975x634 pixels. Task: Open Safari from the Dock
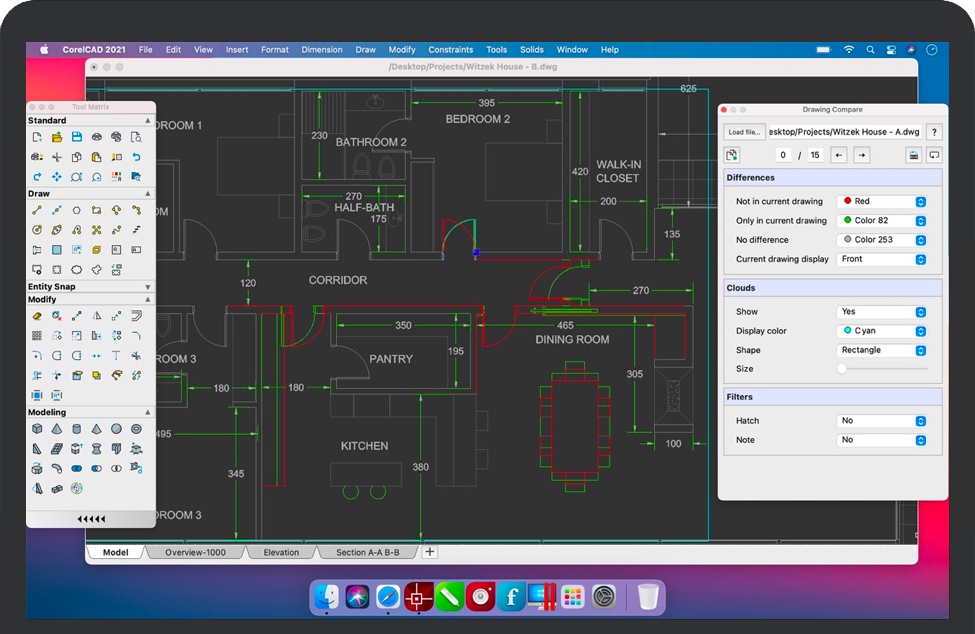coord(388,598)
